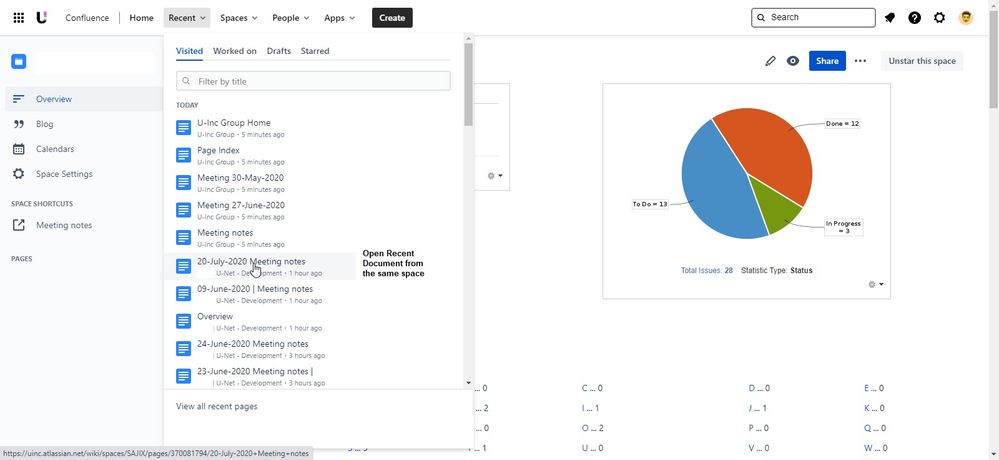Click the search magnifier icon in top bar
Viewport: 999px width, 460px height.
[761, 18]
